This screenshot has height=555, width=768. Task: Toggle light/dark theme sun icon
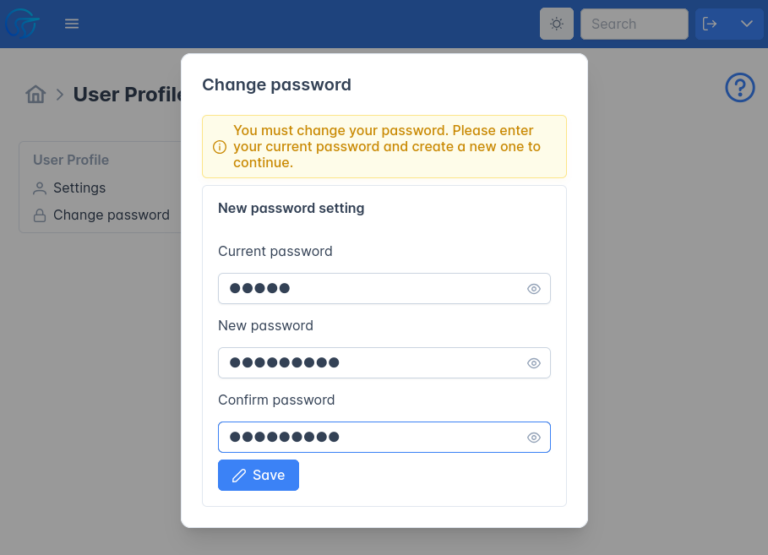point(556,24)
